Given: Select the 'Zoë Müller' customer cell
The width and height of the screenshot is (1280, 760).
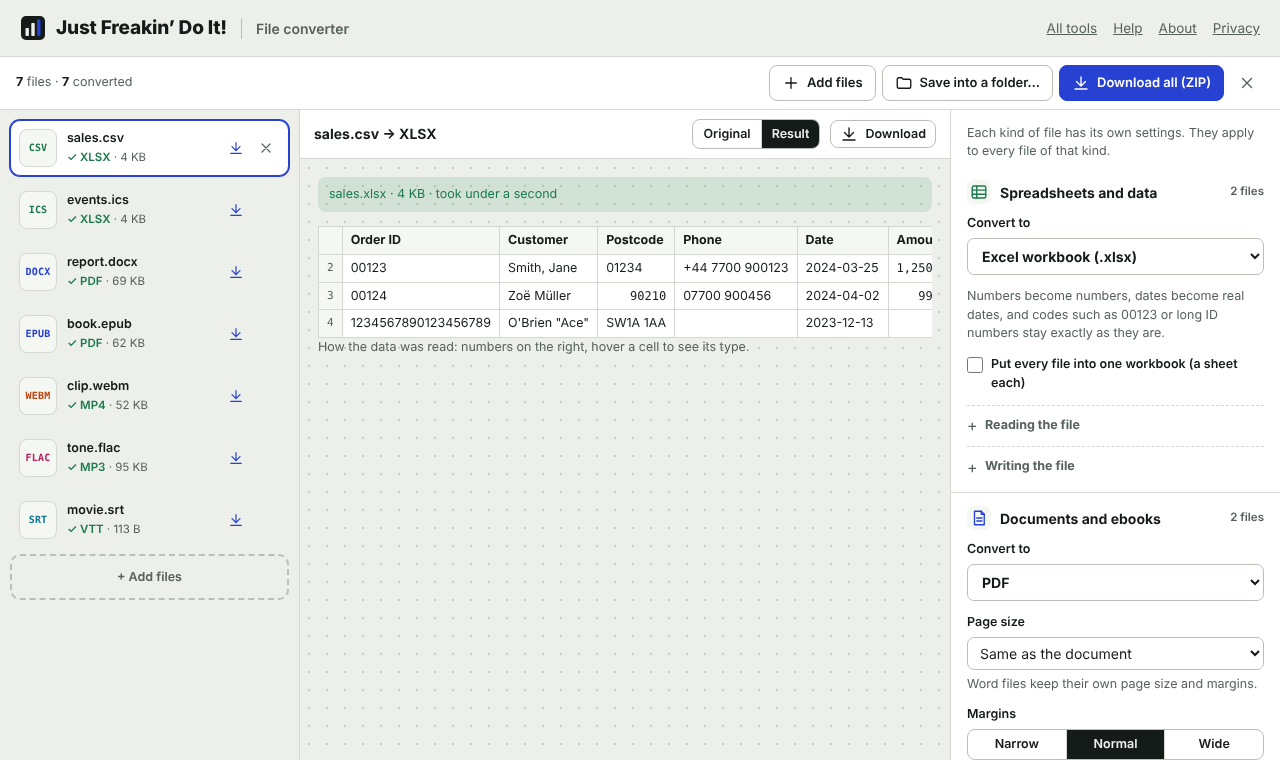Looking at the screenshot, I should 547,296.
